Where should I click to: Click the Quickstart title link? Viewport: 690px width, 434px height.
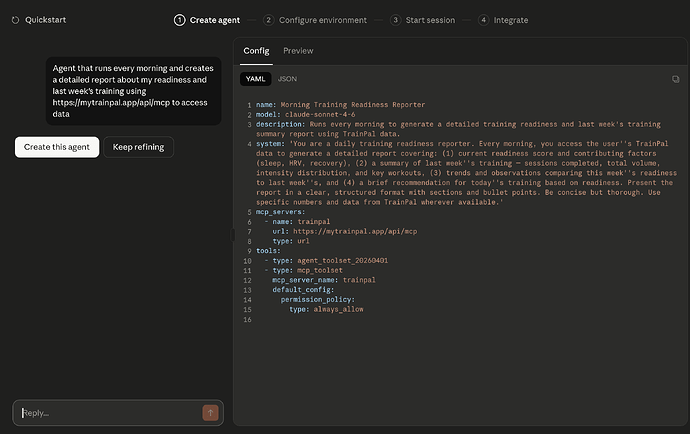point(45,20)
